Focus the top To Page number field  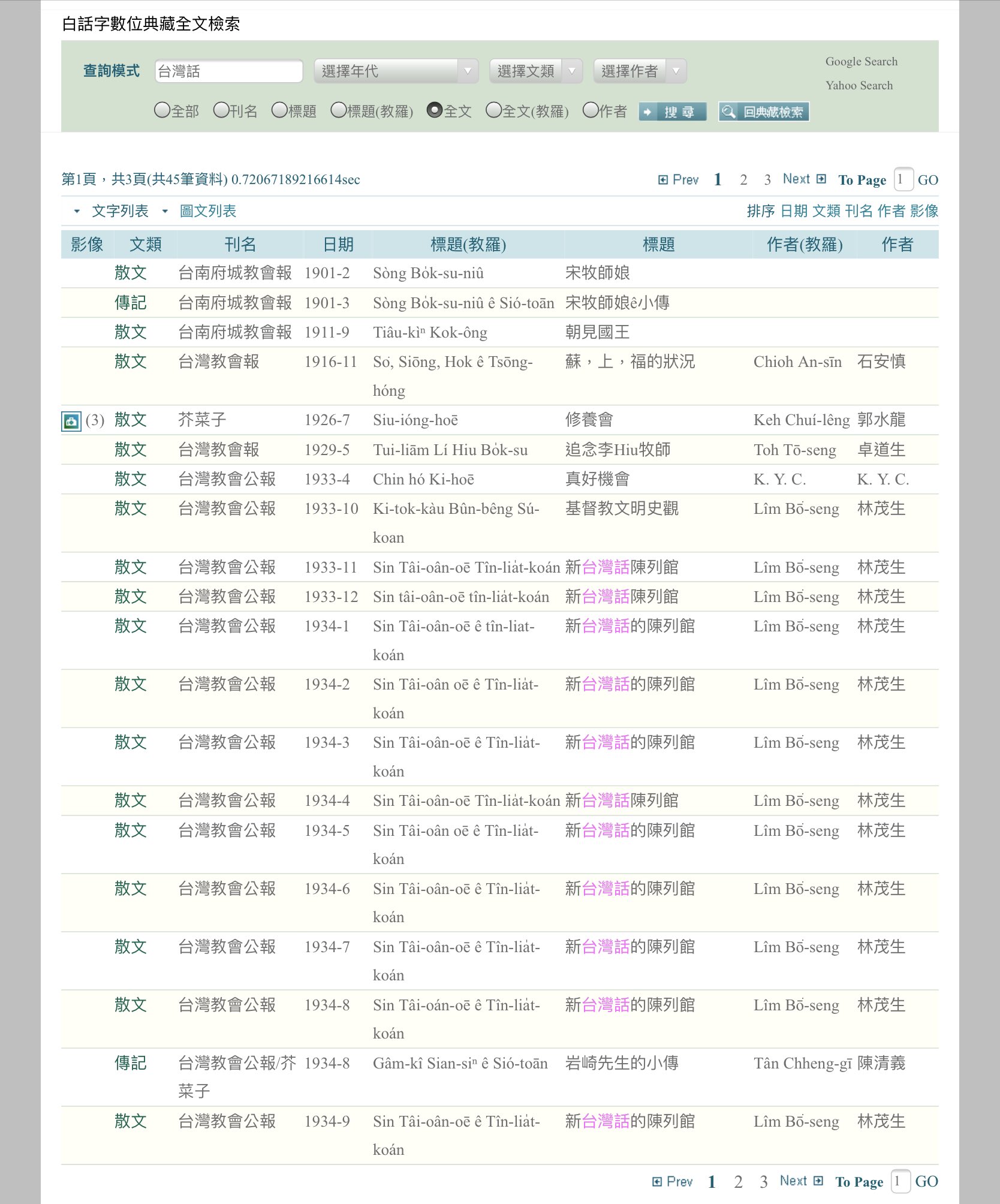tap(903, 179)
